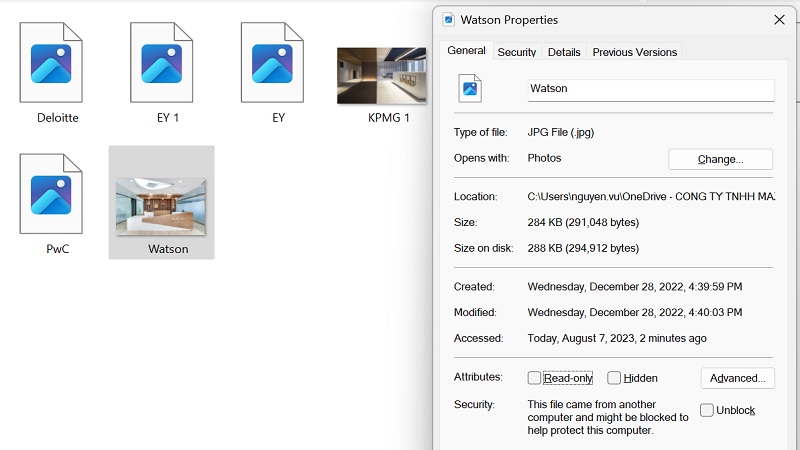Select the Deloitte image file icon
Screen dimensions: 800x450
click(51, 62)
